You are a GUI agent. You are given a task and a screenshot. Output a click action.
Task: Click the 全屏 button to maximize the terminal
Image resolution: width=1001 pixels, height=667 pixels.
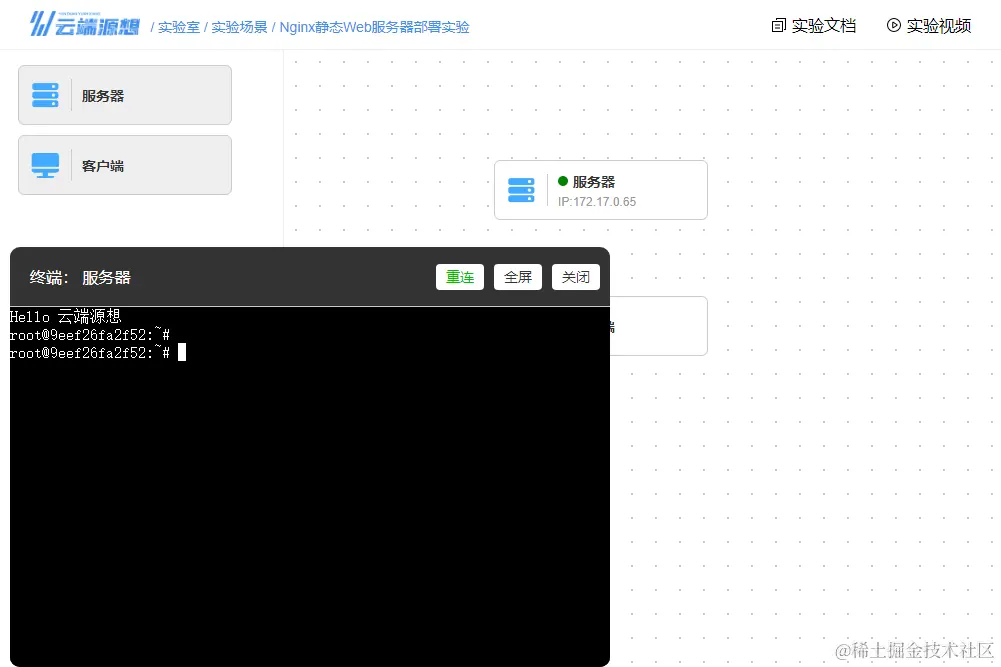pyautogui.click(x=518, y=277)
